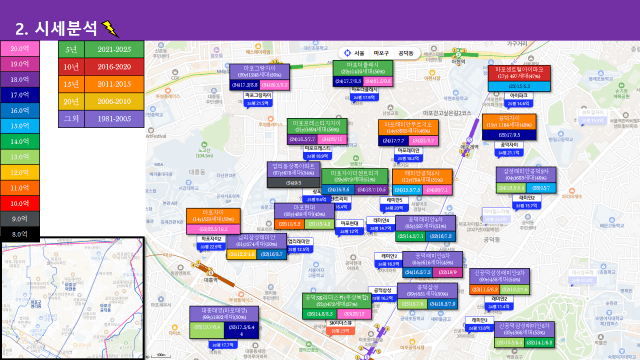Pick the 18.0억 purple legend swatch
Image resolution: width=640 pixels, height=360 pixels.
(20, 80)
